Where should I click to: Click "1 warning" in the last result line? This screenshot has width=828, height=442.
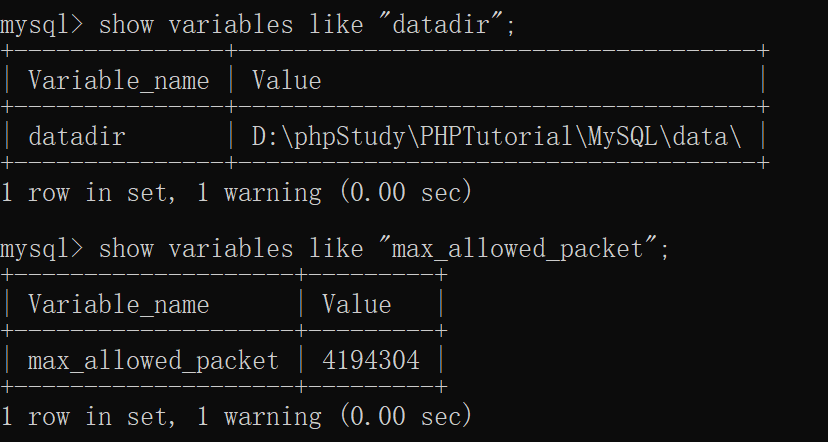coord(259,417)
